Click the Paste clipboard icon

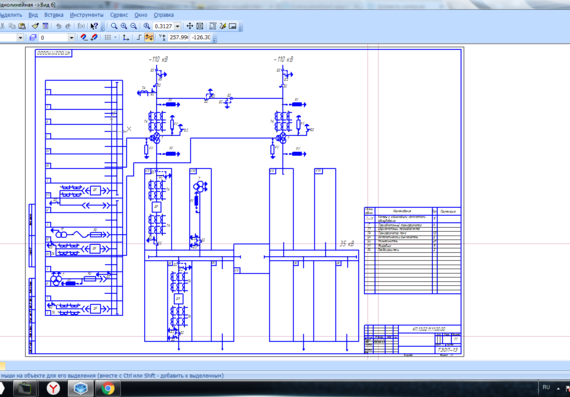click(22, 26)
